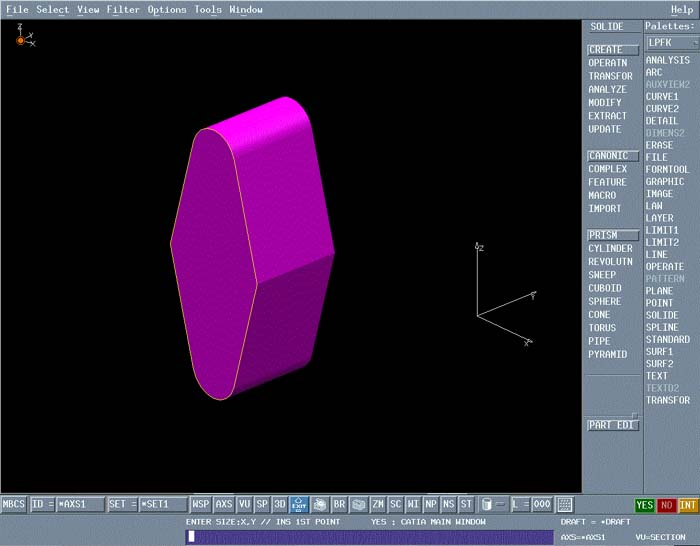Click the print icon beside EXIT
Image resolution: width=700 pixels, height=546 pixels.
(x=320, y=504)
